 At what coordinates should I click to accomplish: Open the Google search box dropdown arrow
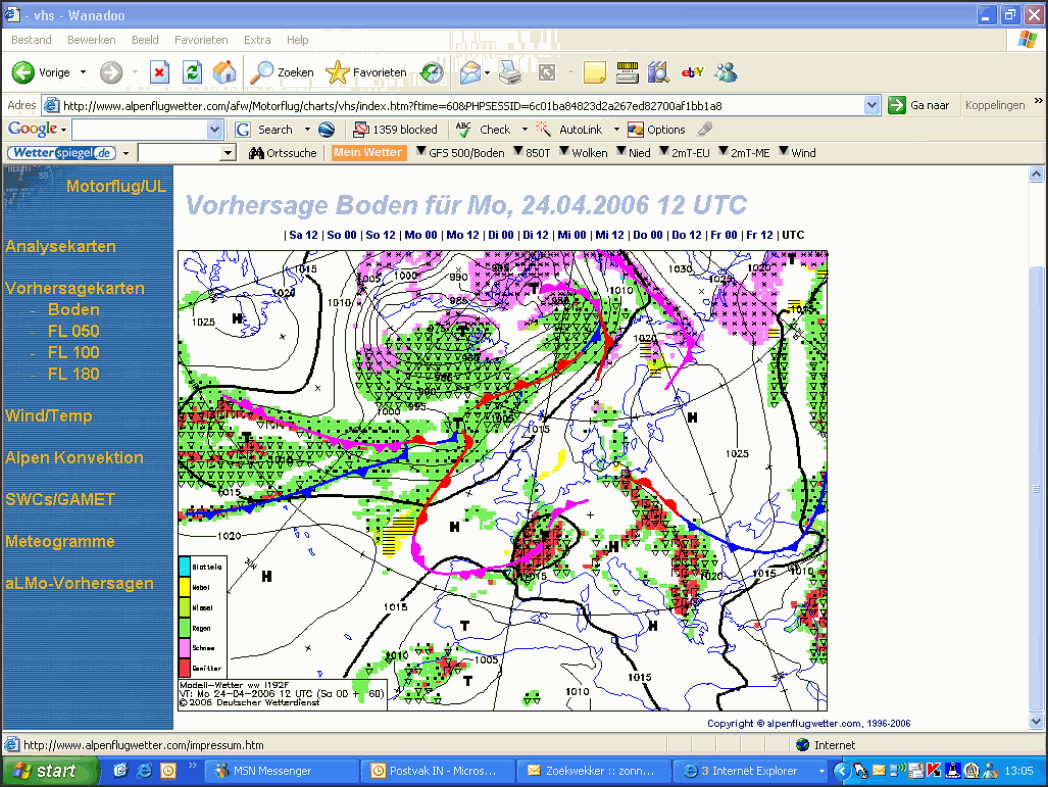coord(215,130)
